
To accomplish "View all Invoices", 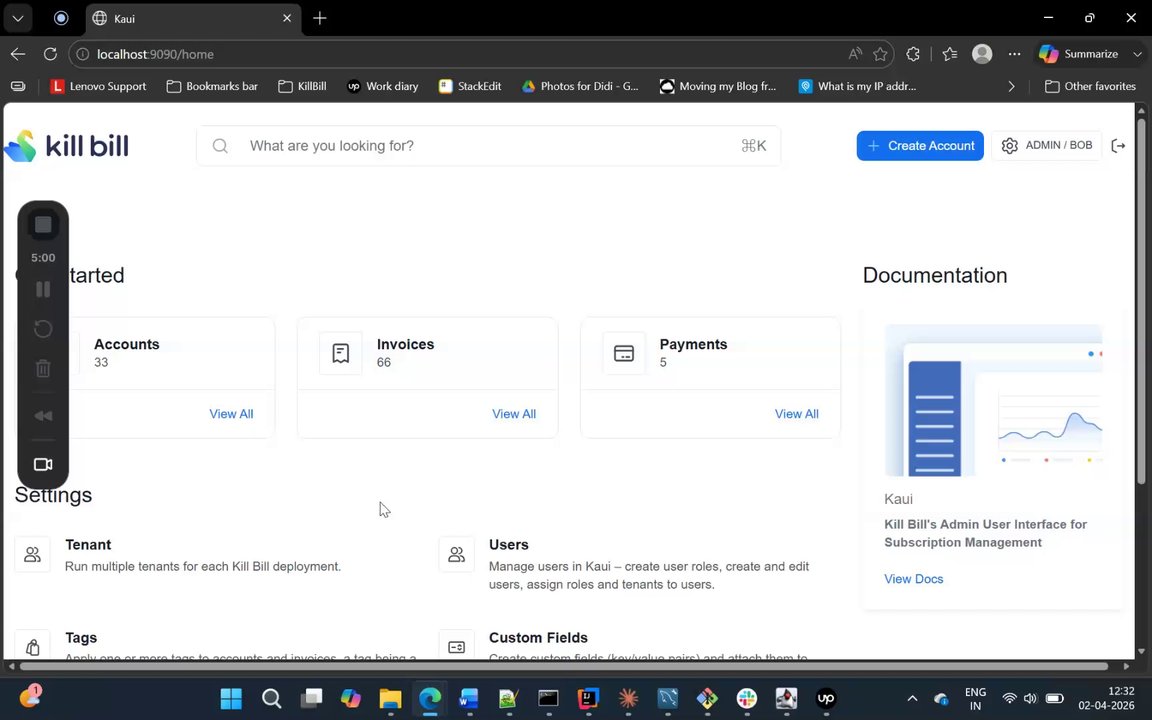I will (514, 414).
